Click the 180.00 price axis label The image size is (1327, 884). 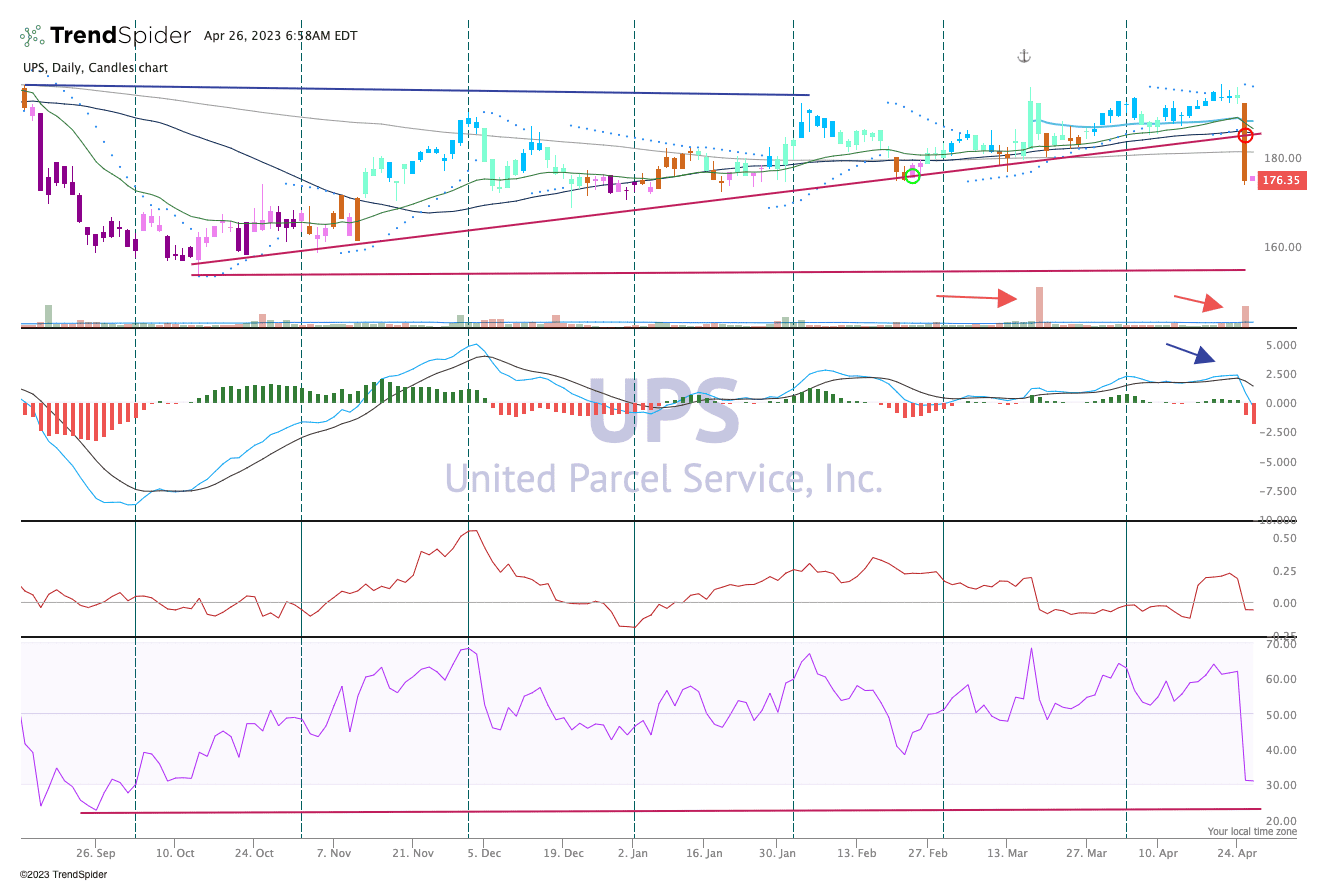point(1281,158)
